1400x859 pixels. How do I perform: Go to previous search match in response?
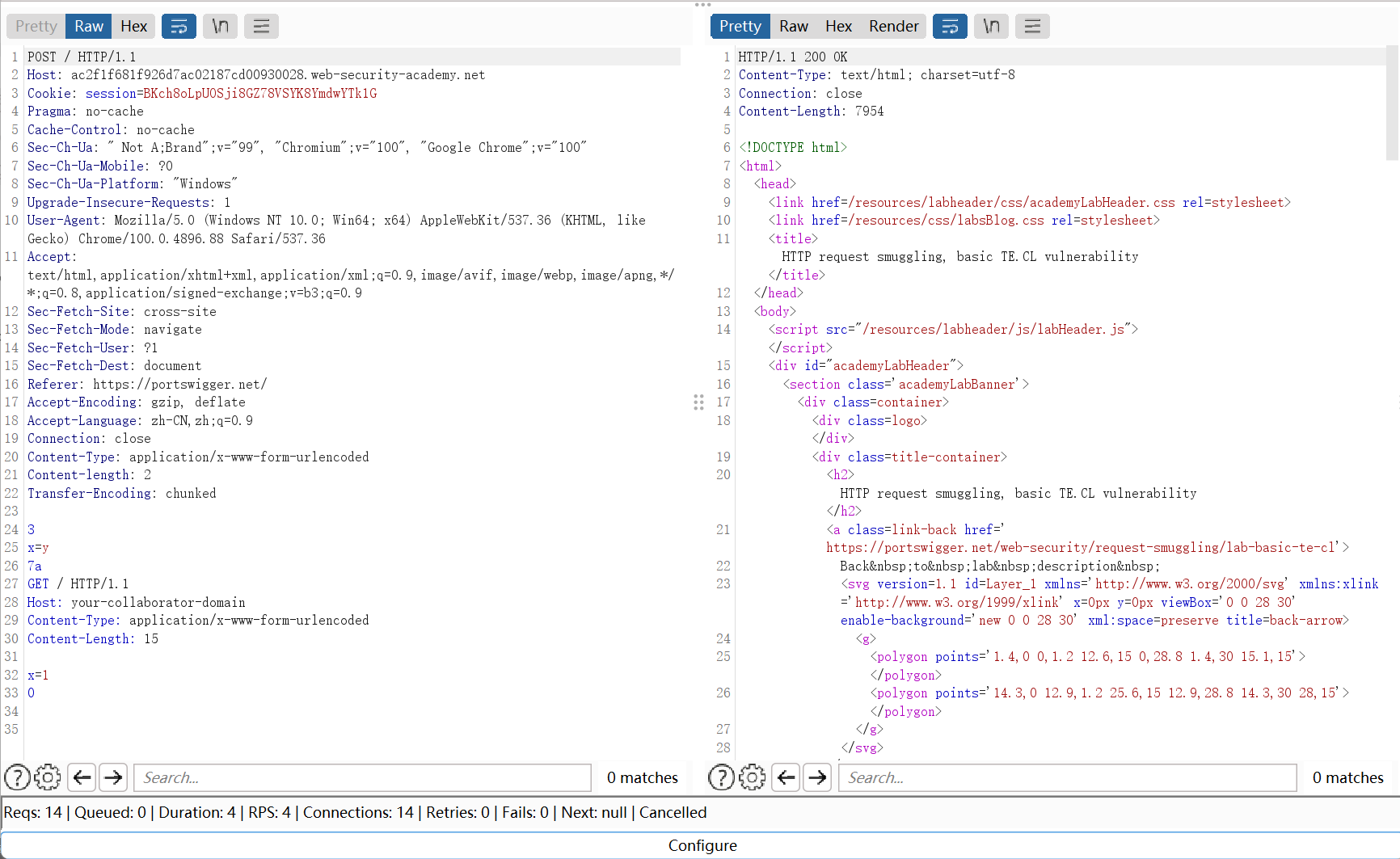tap(786, 777)
